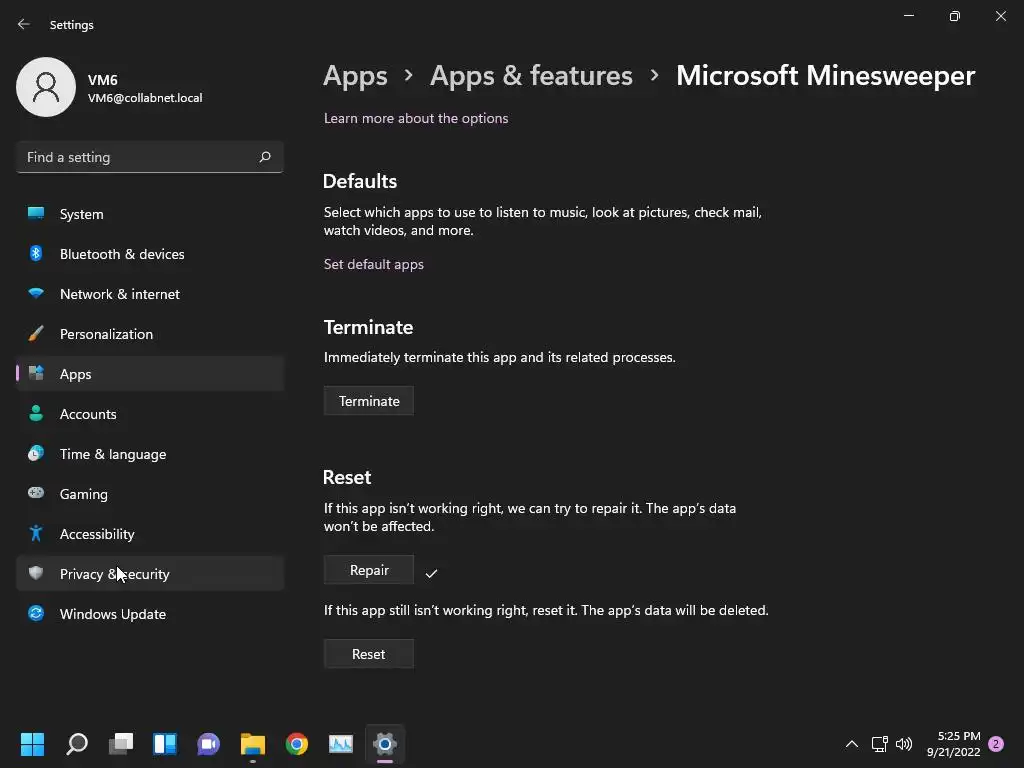Open File Explorer from the taskbar
Image resolution: width=1024 pixels, height=768 pixels.
tap(252, 744)
